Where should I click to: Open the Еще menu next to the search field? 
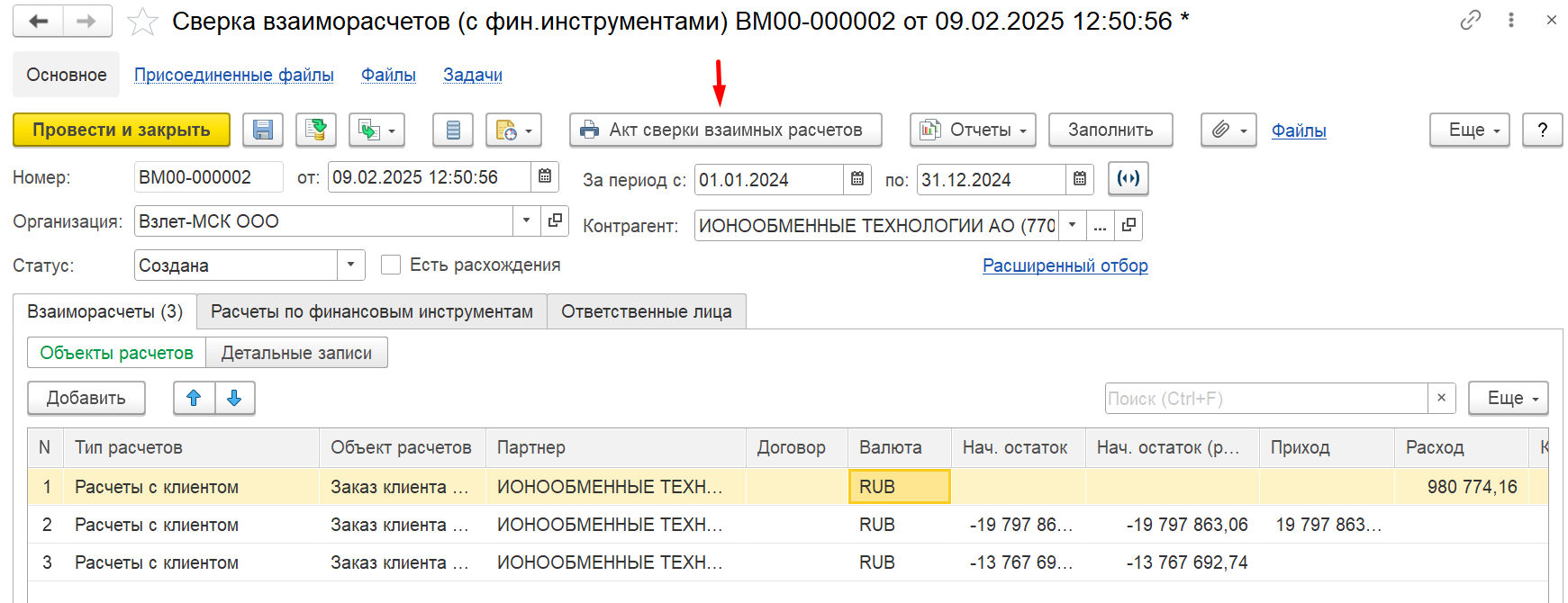pos(1509,398)
